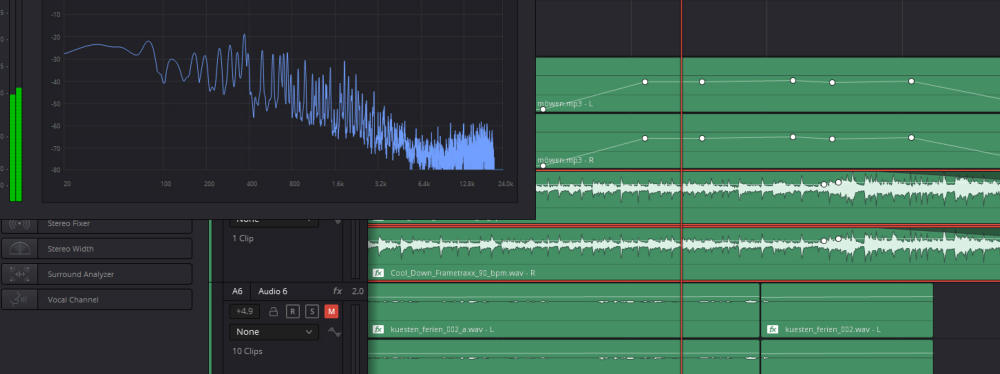Image resolution: width=1000 pixels, height=374 pixels.
Task: Select leftmost volume keyframe on möwen.mp3 L clip
Action: click(543, 110)
